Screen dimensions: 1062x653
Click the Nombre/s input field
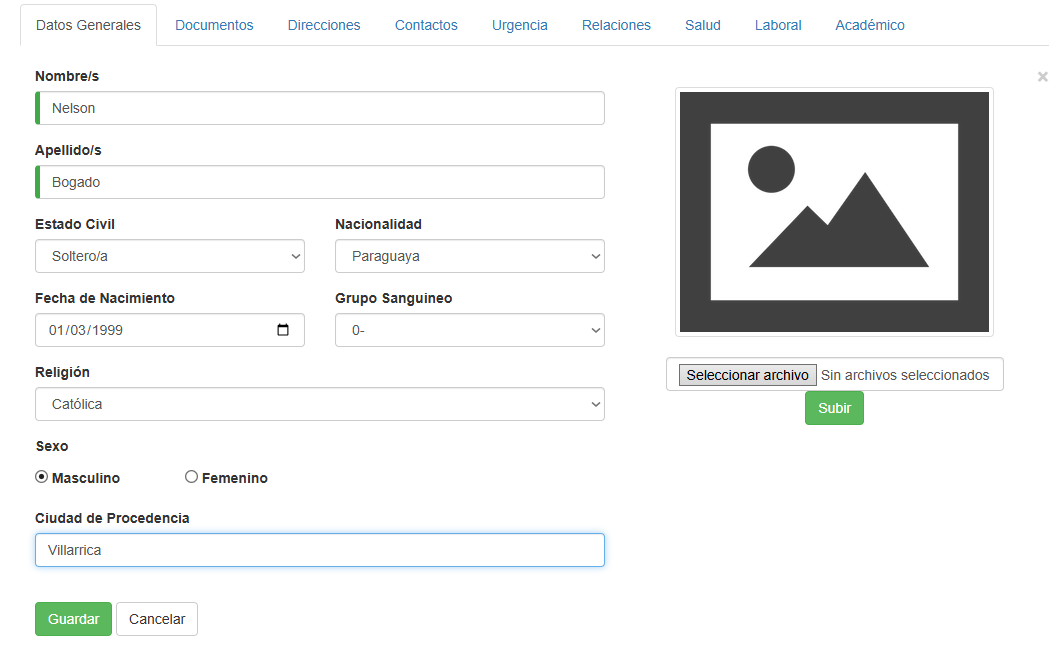[x=320, y=108]
